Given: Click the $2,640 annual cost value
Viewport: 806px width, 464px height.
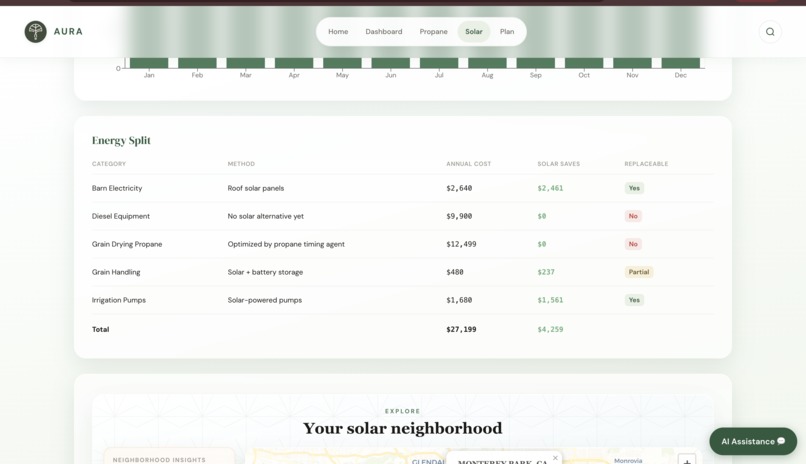Looking at the screenshot, I should [459, 188].
